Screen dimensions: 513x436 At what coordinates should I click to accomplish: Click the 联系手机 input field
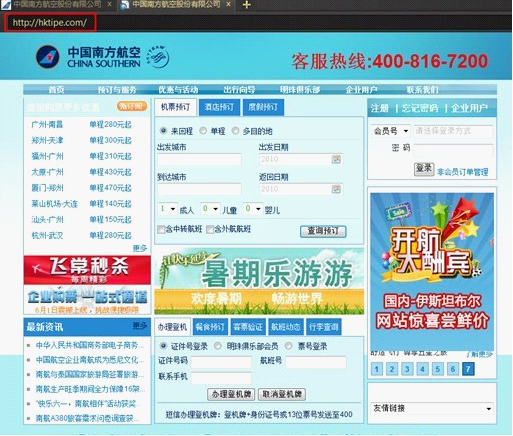click(x=221, y=378)
